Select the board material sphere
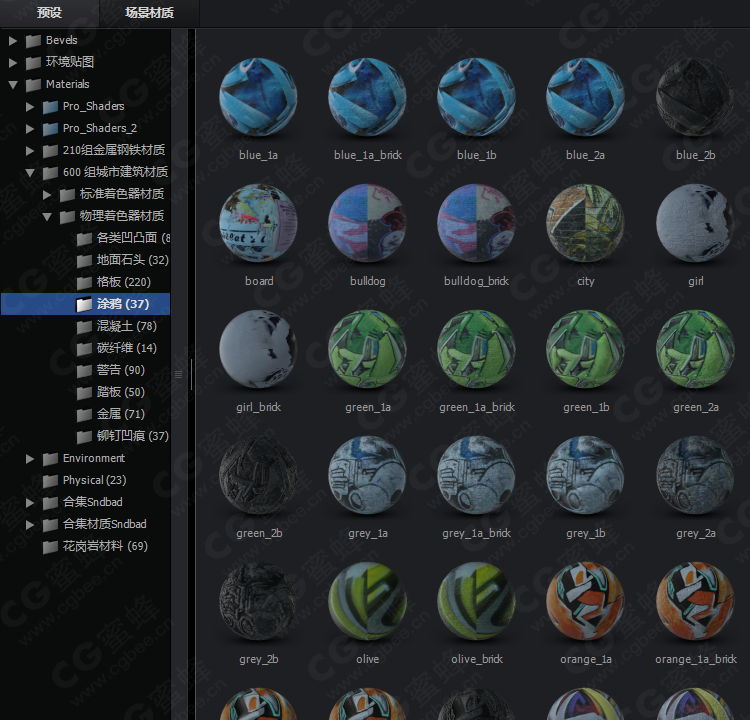Image resolution: width=750 pixels, height=720 pixels. (x=258, y=223)
